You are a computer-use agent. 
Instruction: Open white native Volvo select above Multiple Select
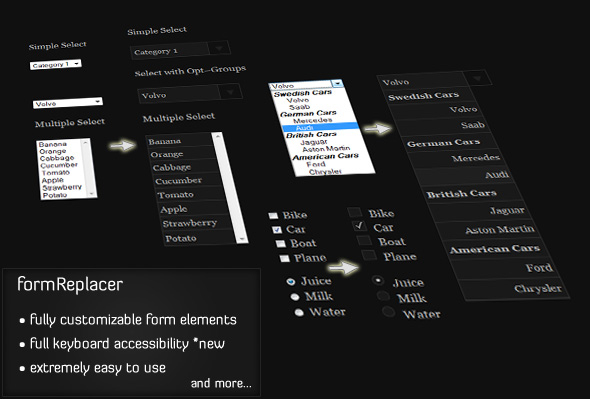click(x=68, y=102)
